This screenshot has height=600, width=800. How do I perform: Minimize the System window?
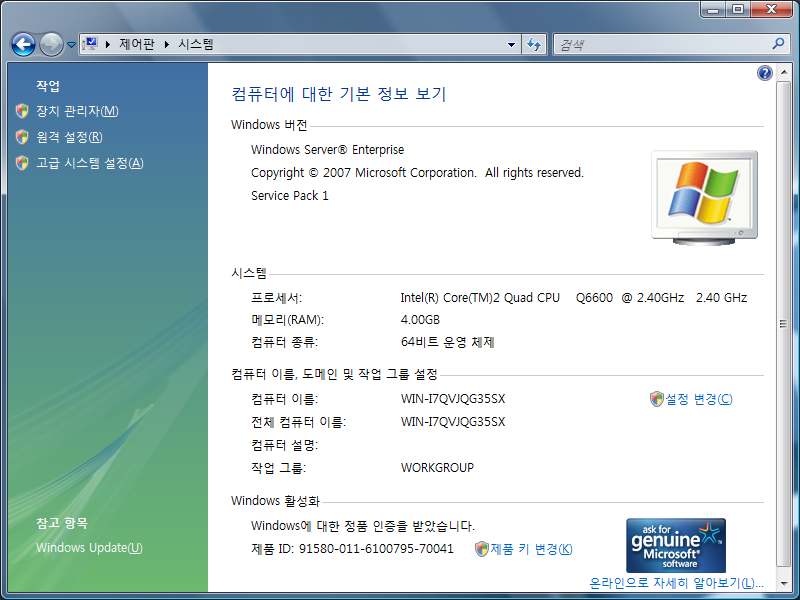tap(713, 10)
